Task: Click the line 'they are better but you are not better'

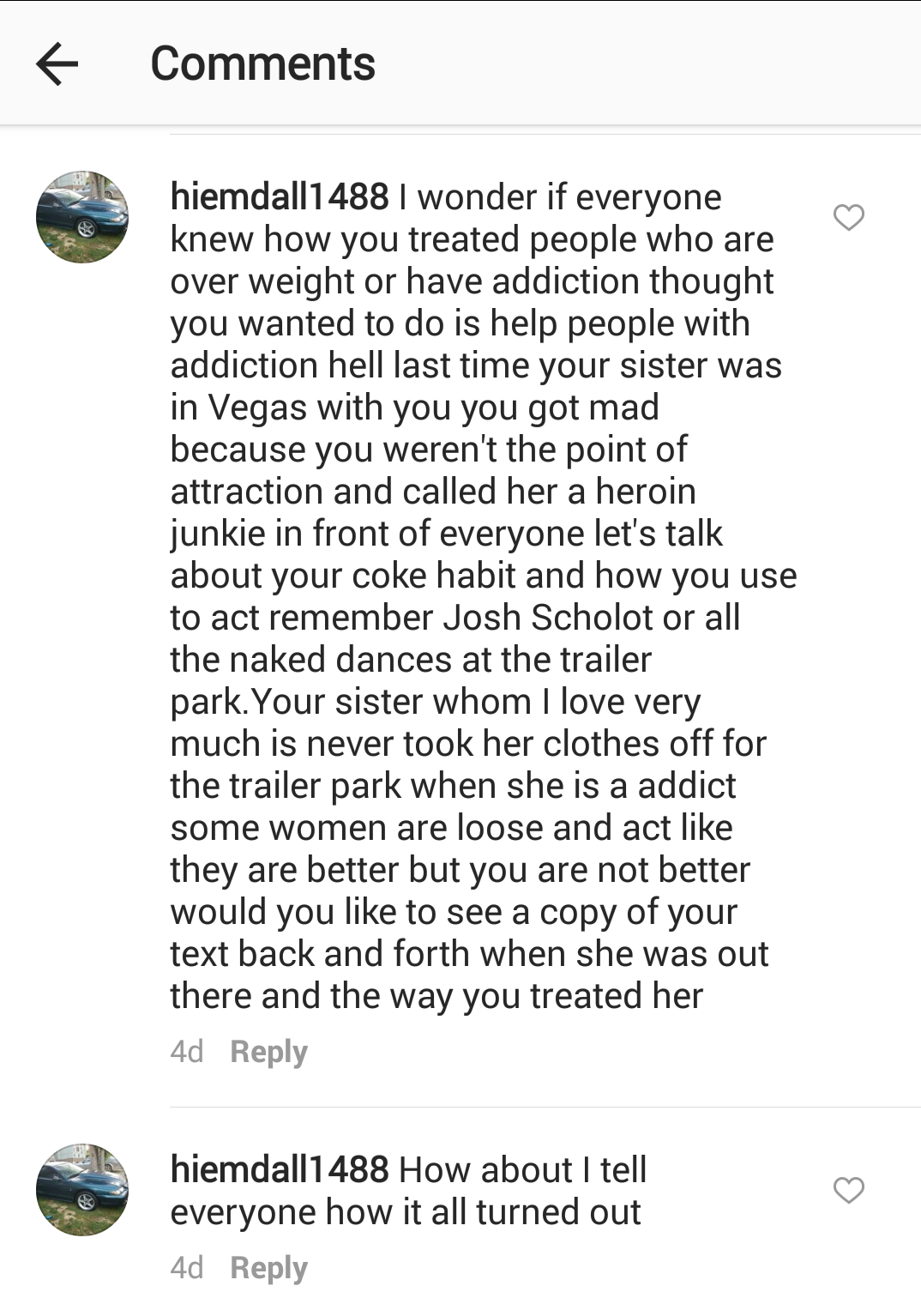Action: 460,870
